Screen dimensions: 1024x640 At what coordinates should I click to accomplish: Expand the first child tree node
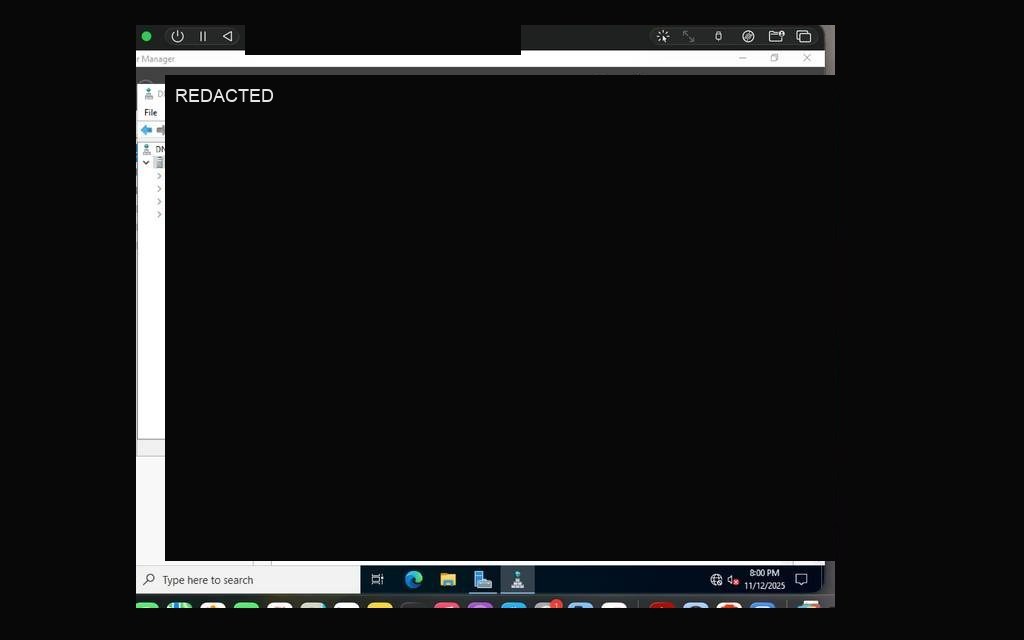pyautogui.click(x=159, y=176)
